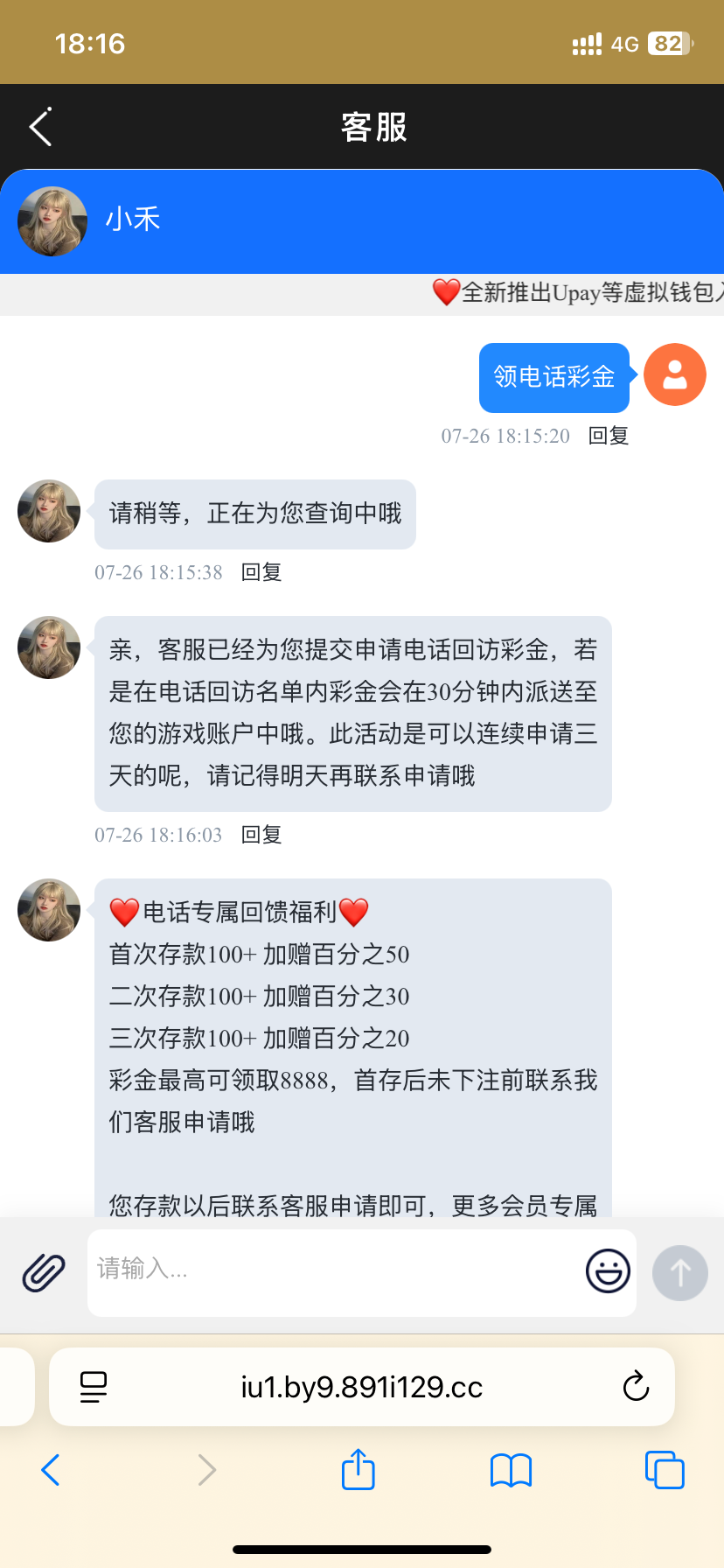
Task: Open the emoji smiley picker
Action: [x=608, y=1271]
